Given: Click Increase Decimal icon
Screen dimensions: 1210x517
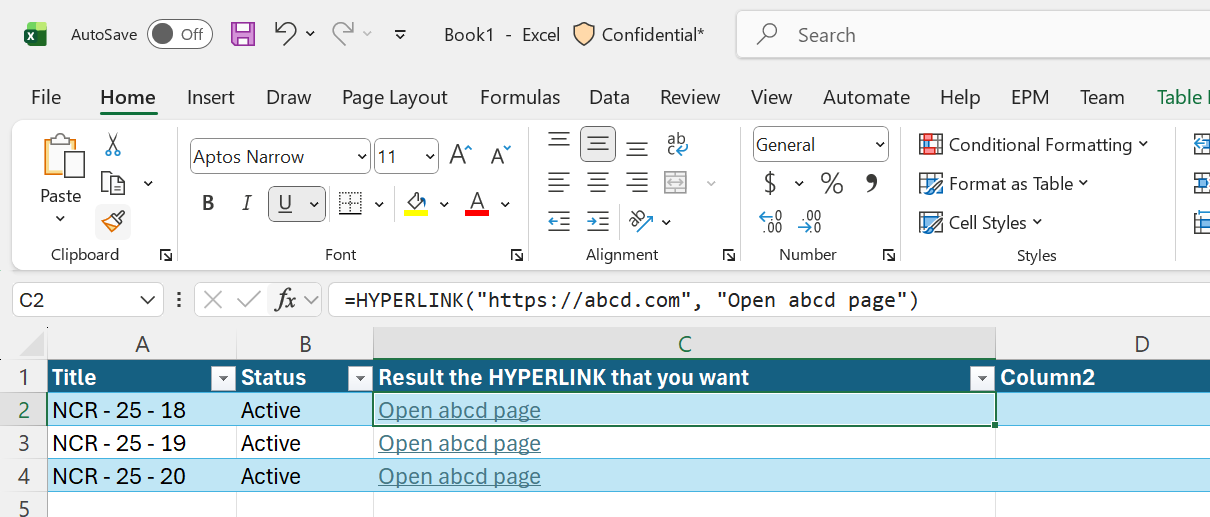Looking at the screenshot, I should tap(770, 221).
